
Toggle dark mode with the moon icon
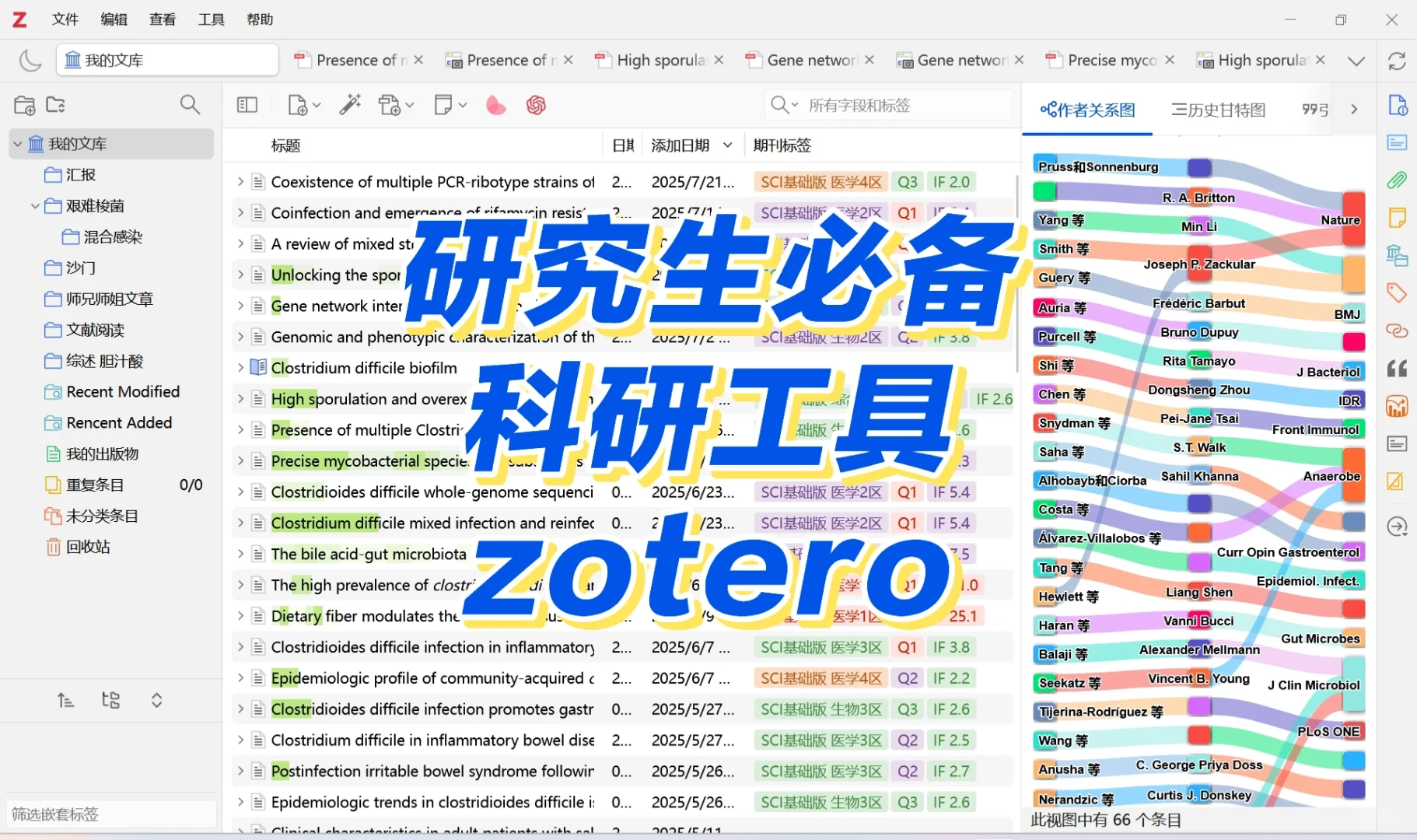pos(30,60)
